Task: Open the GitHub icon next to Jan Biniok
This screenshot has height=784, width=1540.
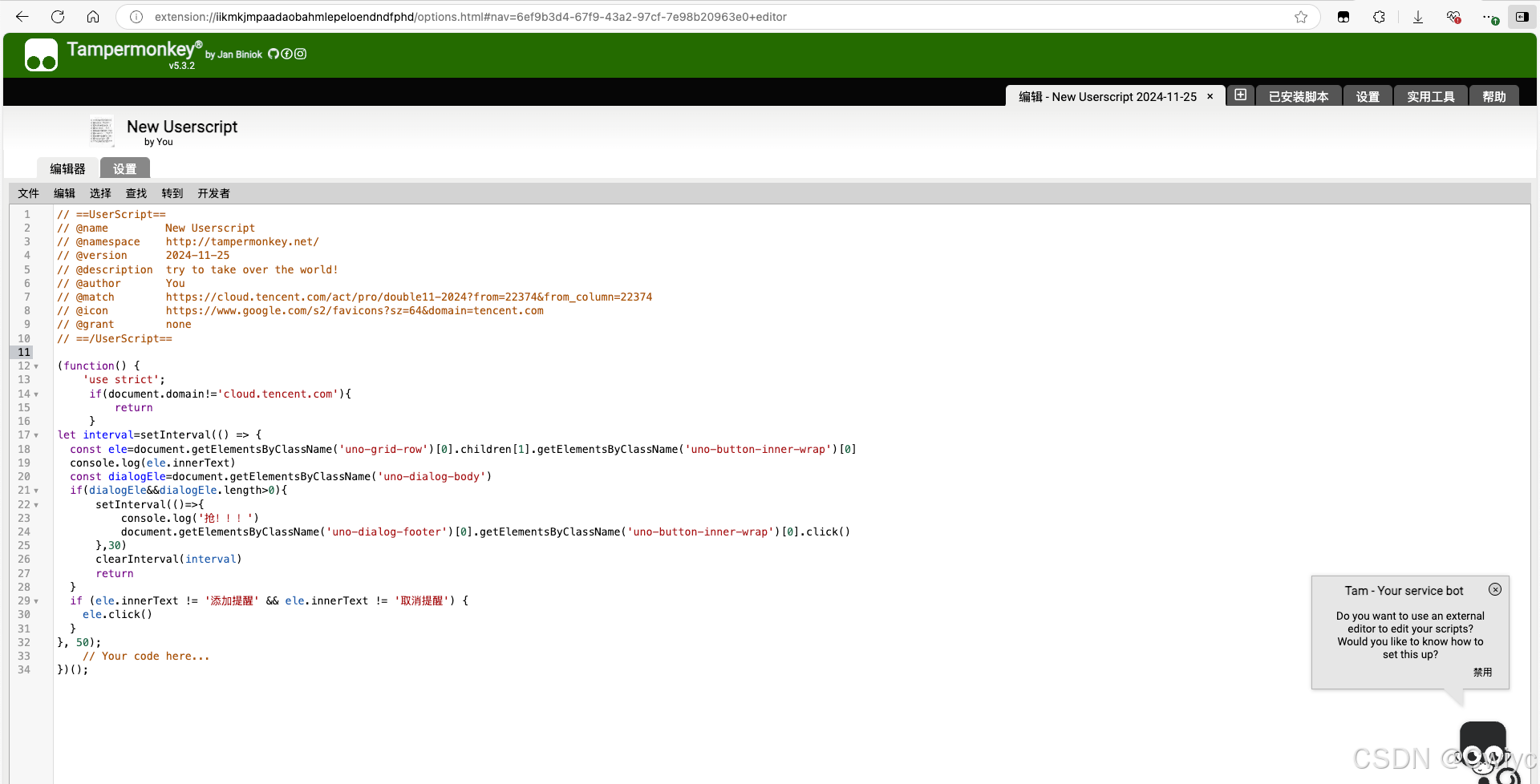Action: [274, 54]
